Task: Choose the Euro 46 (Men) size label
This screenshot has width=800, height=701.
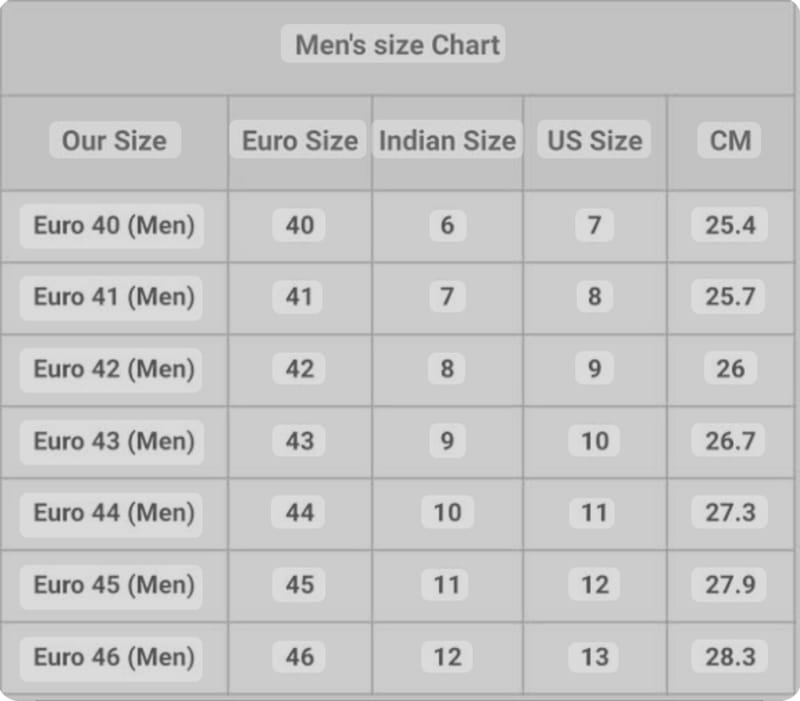Action: (114, 657)
